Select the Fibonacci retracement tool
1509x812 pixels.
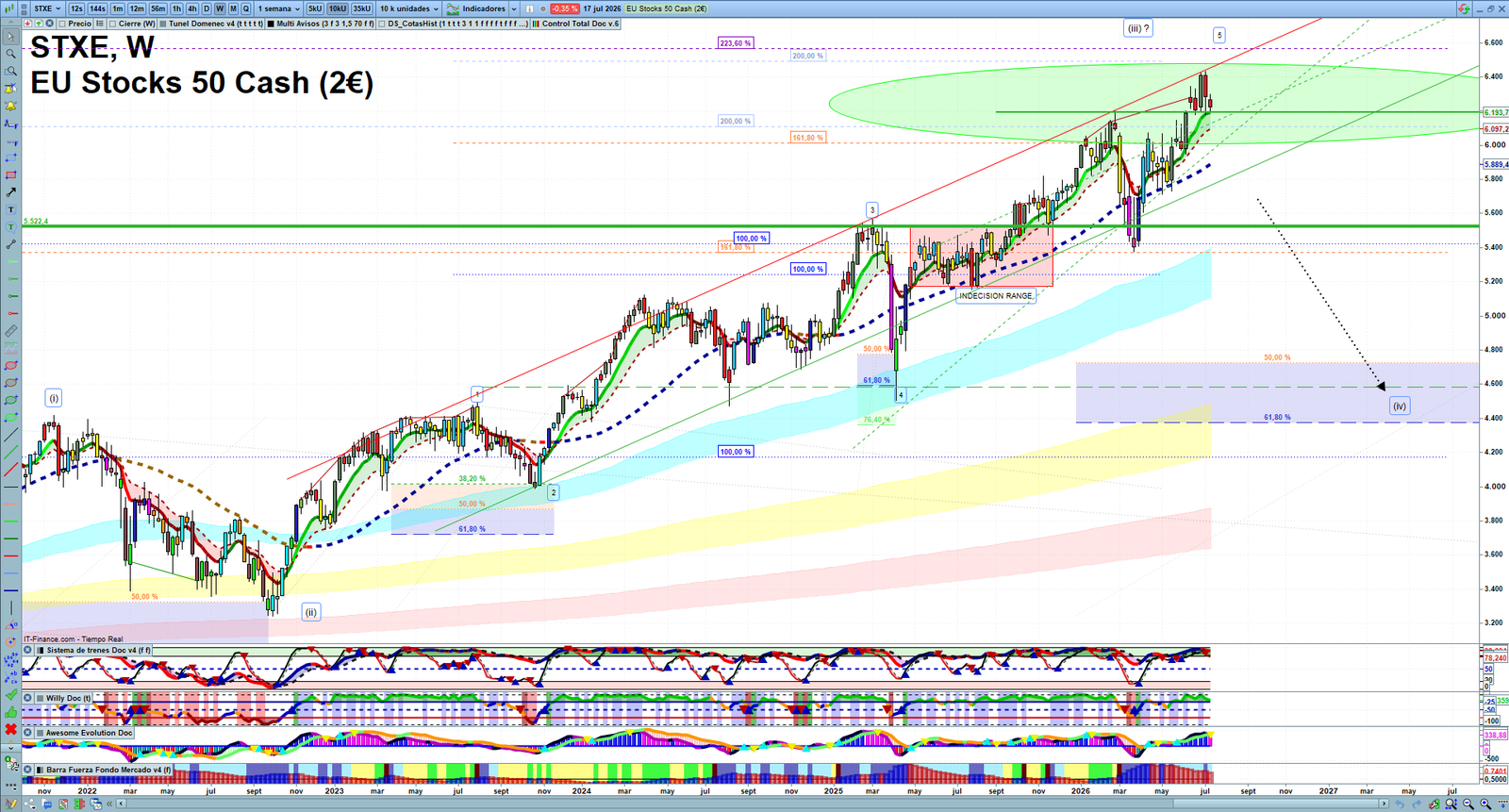tap(11, 124)
